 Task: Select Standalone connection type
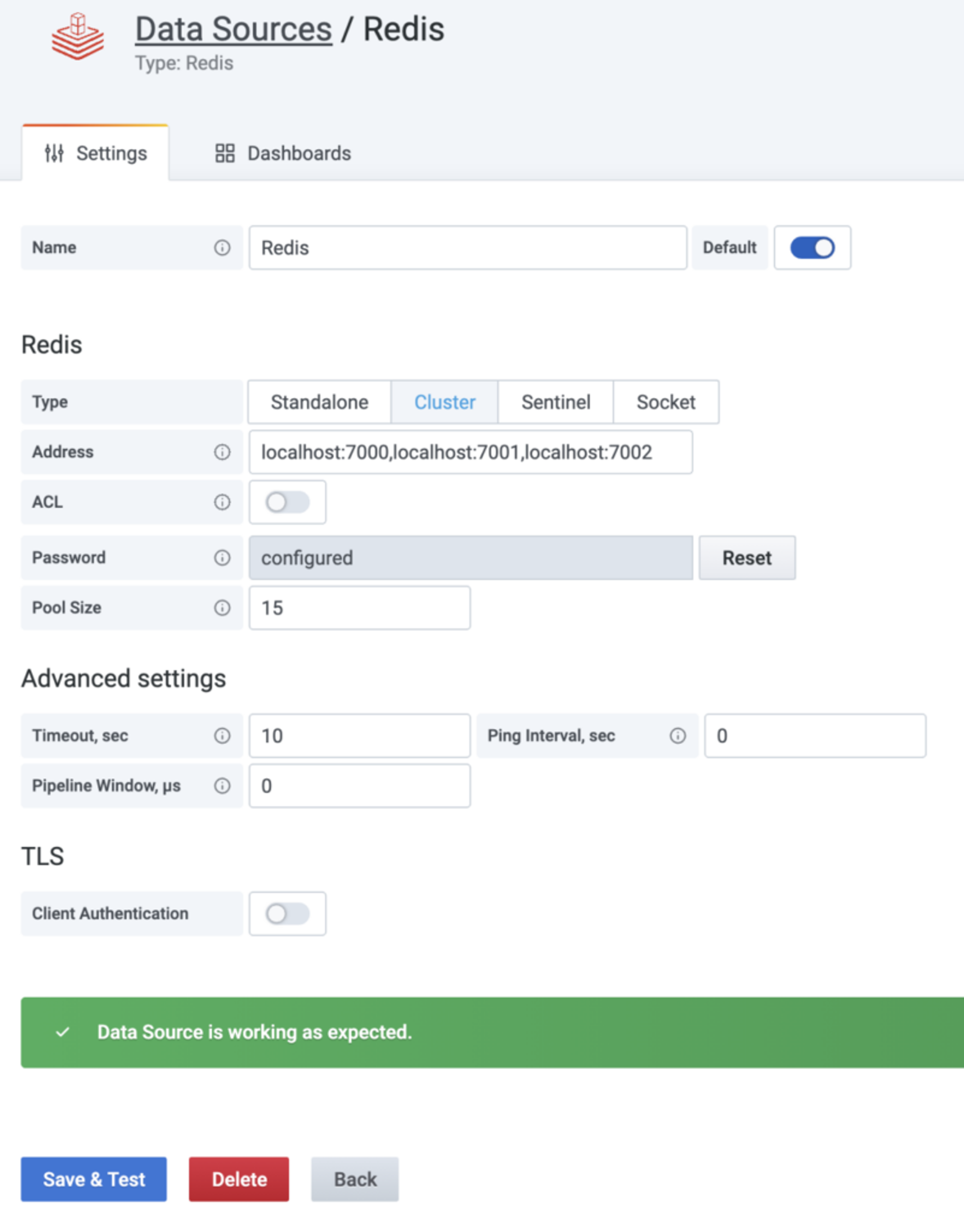click(x=320, y=402)
